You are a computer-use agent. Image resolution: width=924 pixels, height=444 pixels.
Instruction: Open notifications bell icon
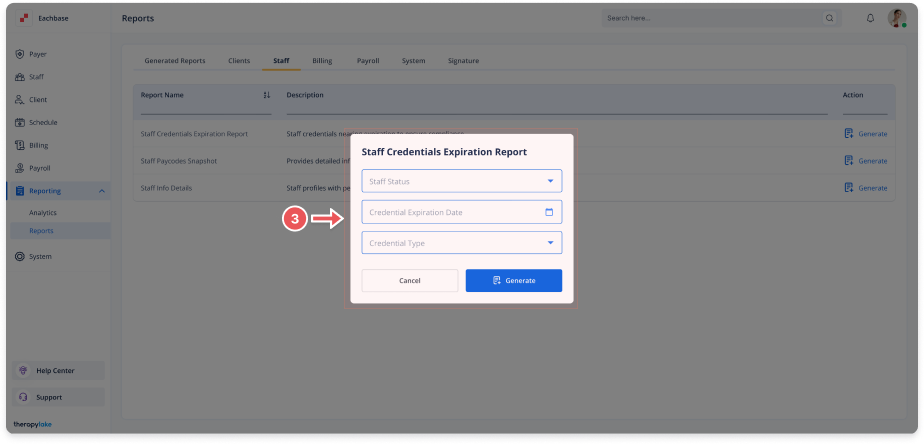point(870,18)
